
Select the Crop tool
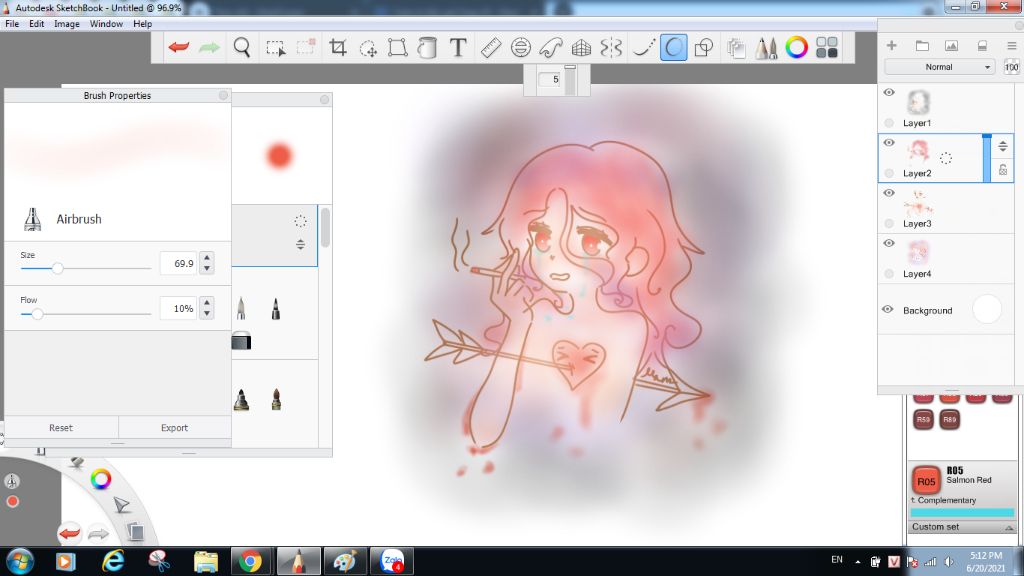(338, 47)
